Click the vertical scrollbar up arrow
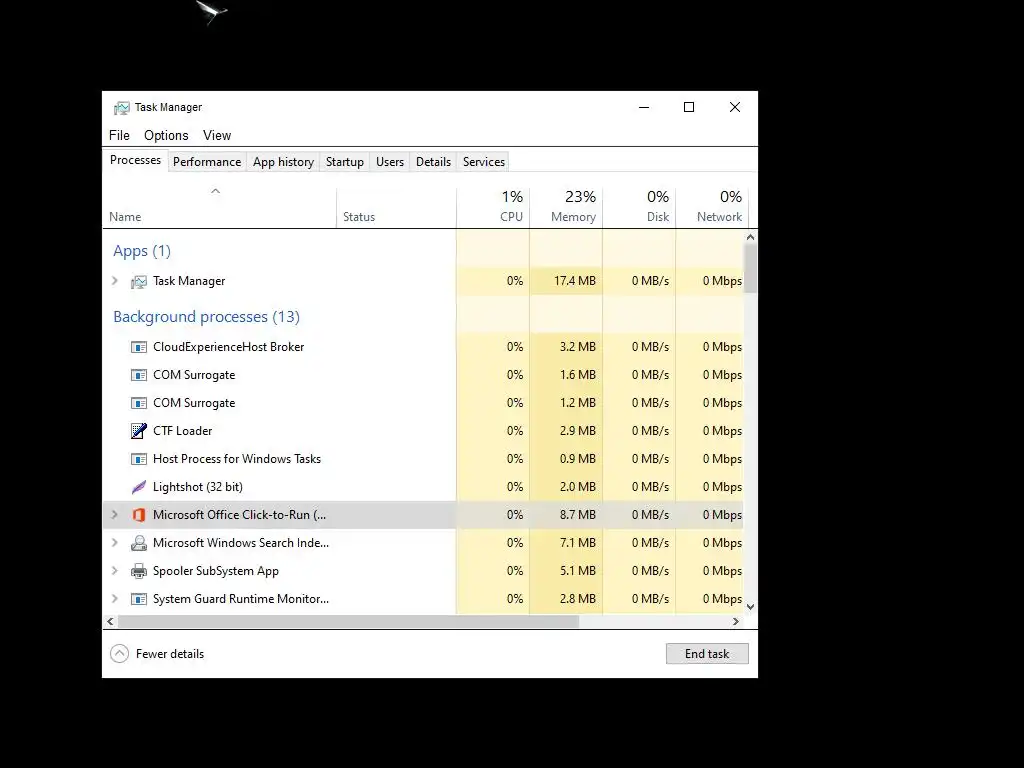Viewport: 1024px width, 768px height. pyautogui.click(x=750, y=238)
